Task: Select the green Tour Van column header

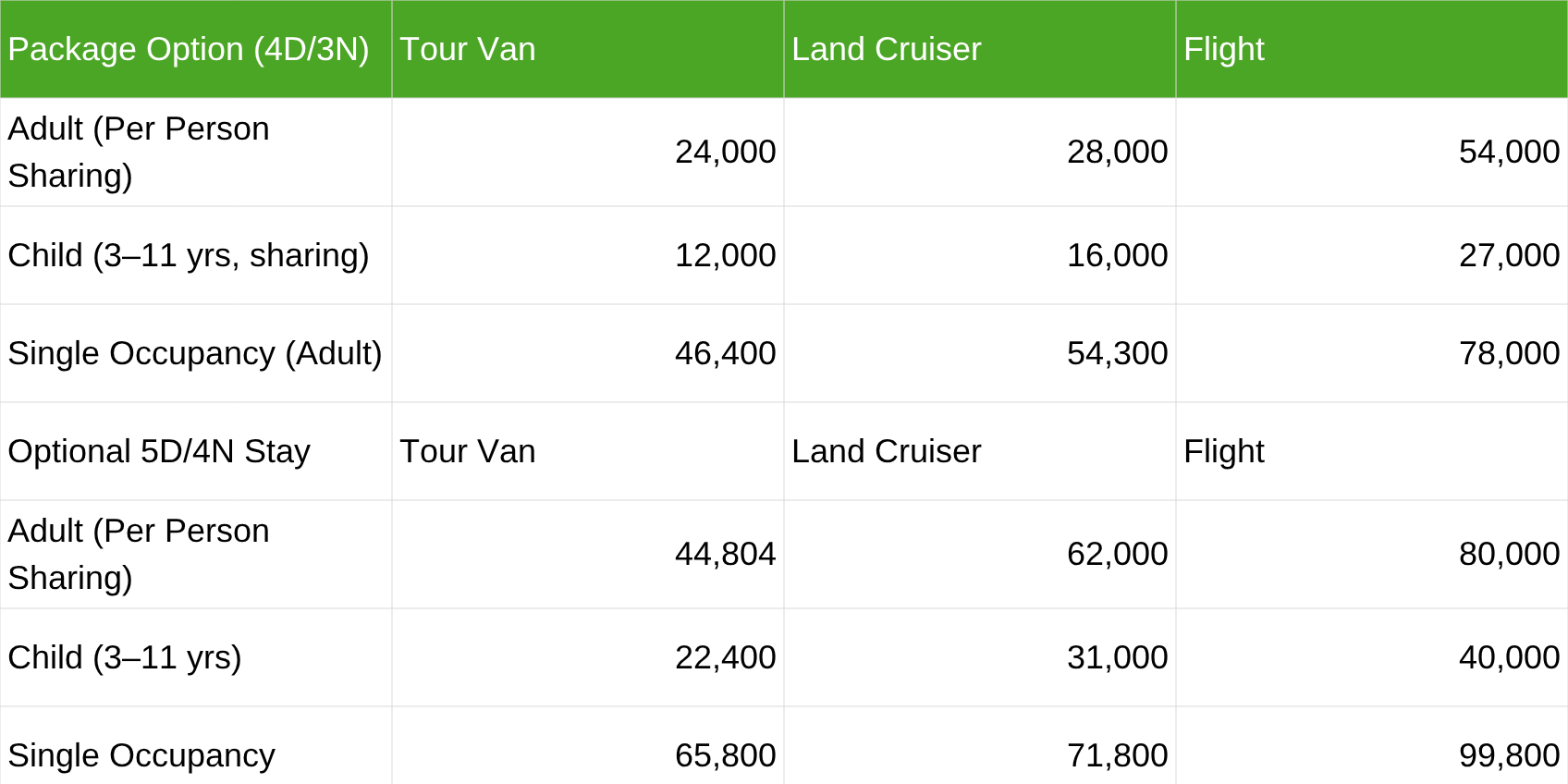Action: click(x=468, y=49)
